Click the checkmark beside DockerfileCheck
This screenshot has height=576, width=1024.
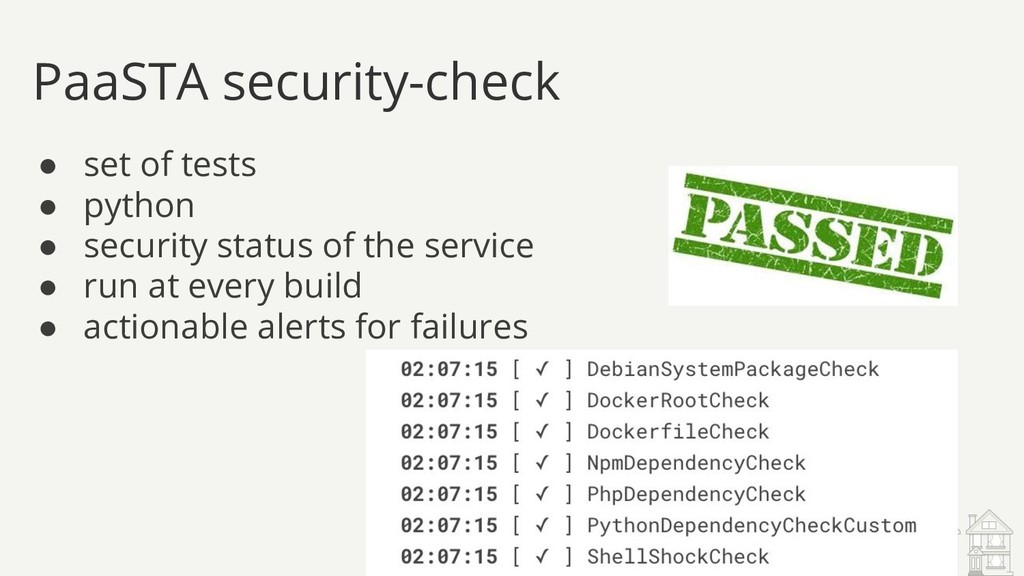point(541,431)
